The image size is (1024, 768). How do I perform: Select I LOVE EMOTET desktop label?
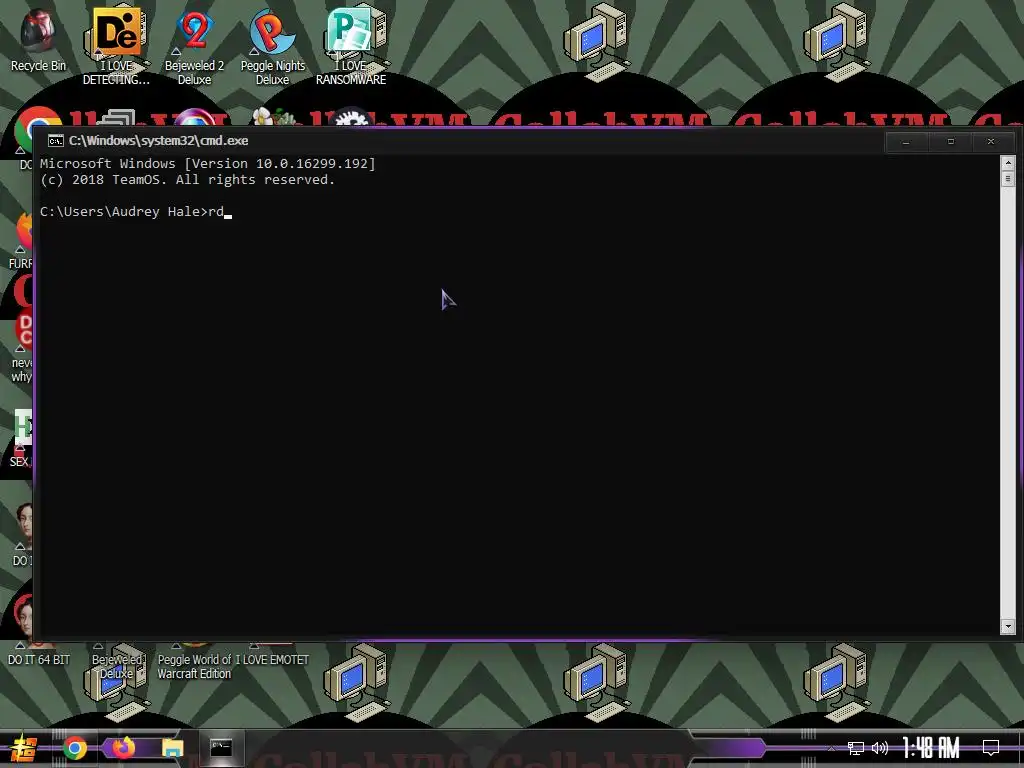[x=272, y=660]
